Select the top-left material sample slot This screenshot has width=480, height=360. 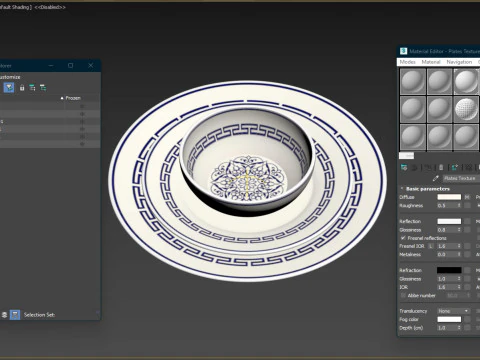click(413, 81)
